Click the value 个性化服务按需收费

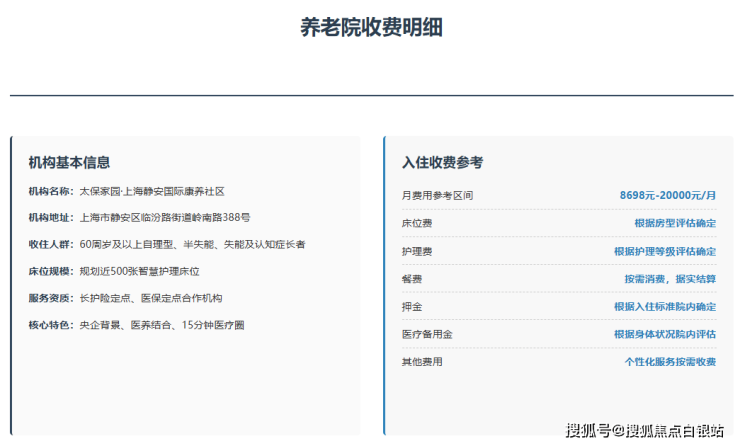[670, 362]
